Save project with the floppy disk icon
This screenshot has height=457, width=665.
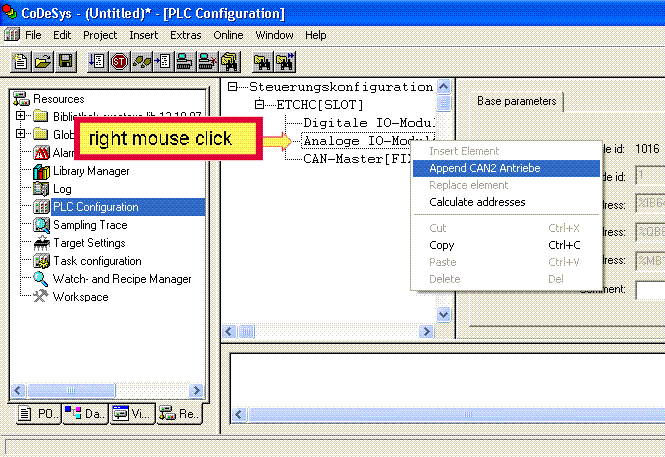click(x=65, y=62)
